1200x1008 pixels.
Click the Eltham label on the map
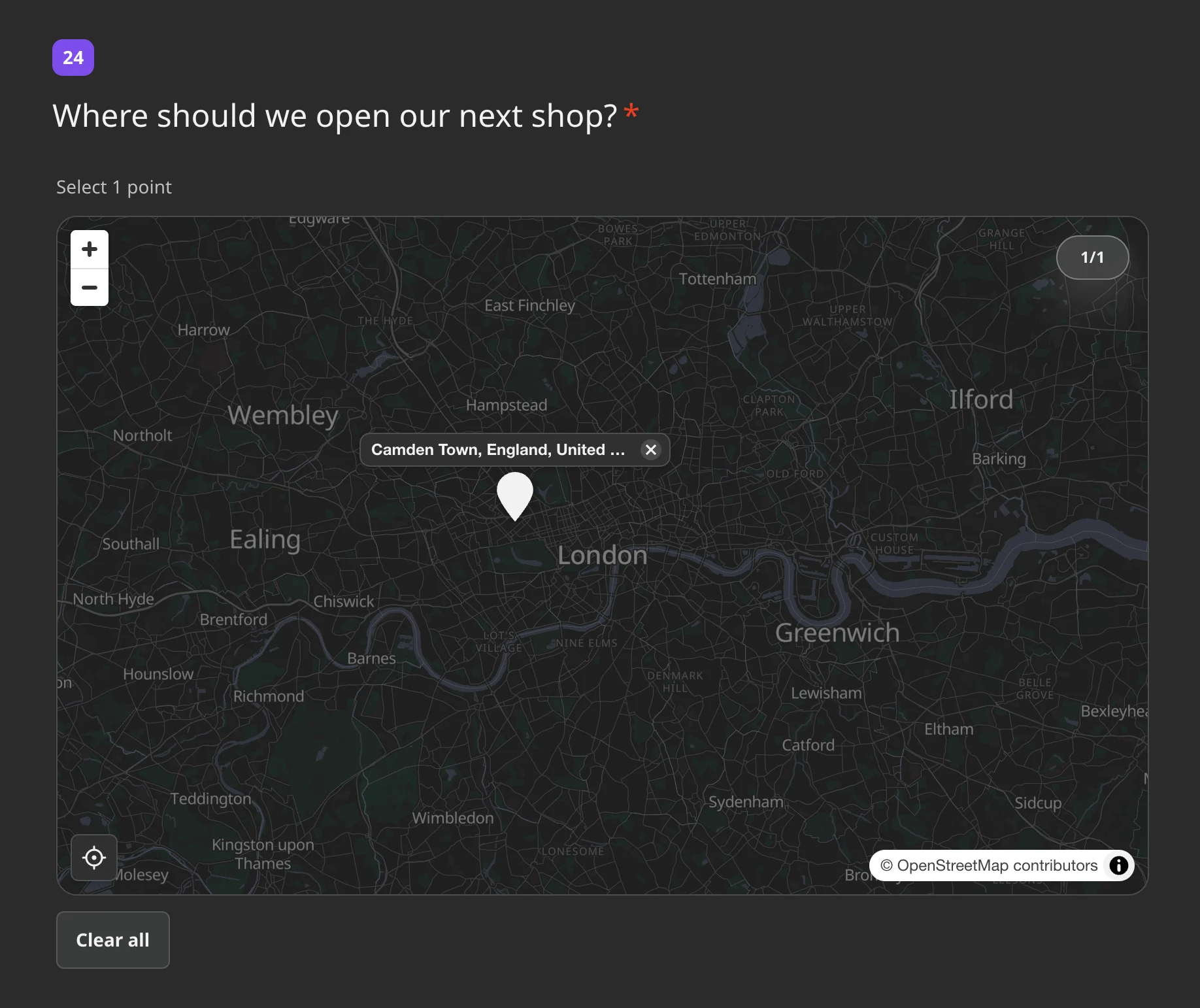pyautogui.click(x=948, y=729)
